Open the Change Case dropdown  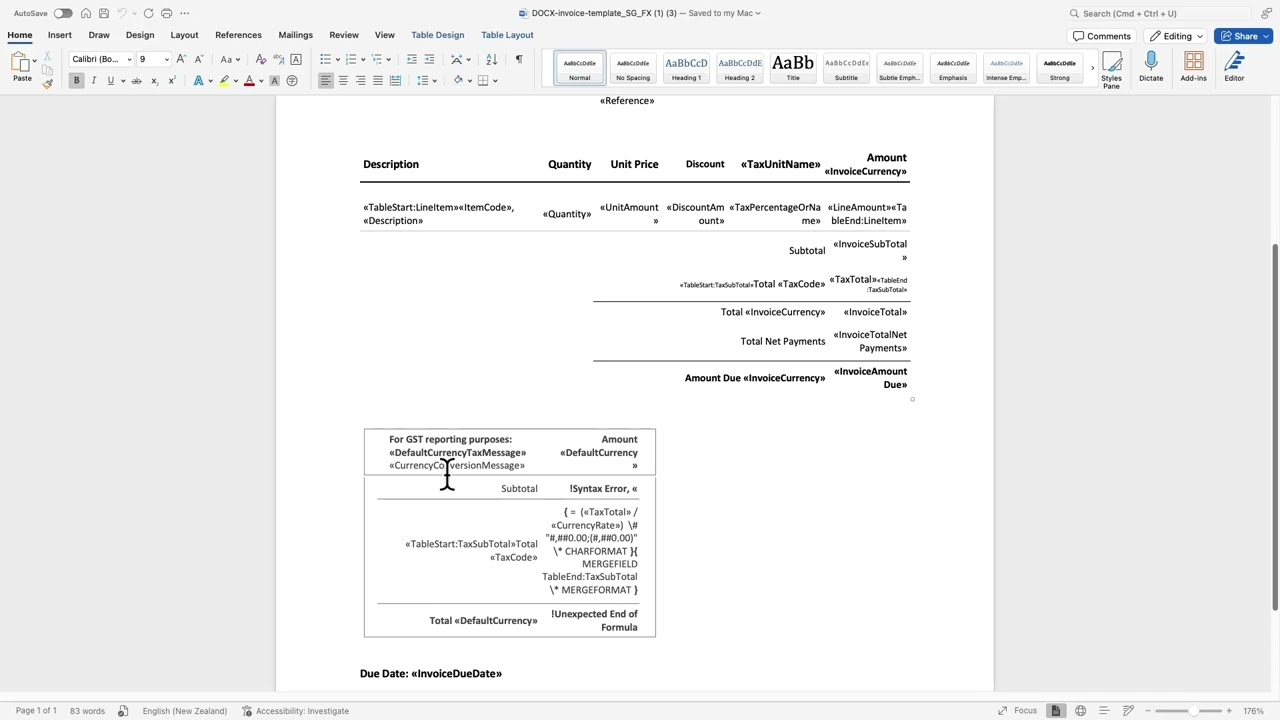click(x=228, y=59)
